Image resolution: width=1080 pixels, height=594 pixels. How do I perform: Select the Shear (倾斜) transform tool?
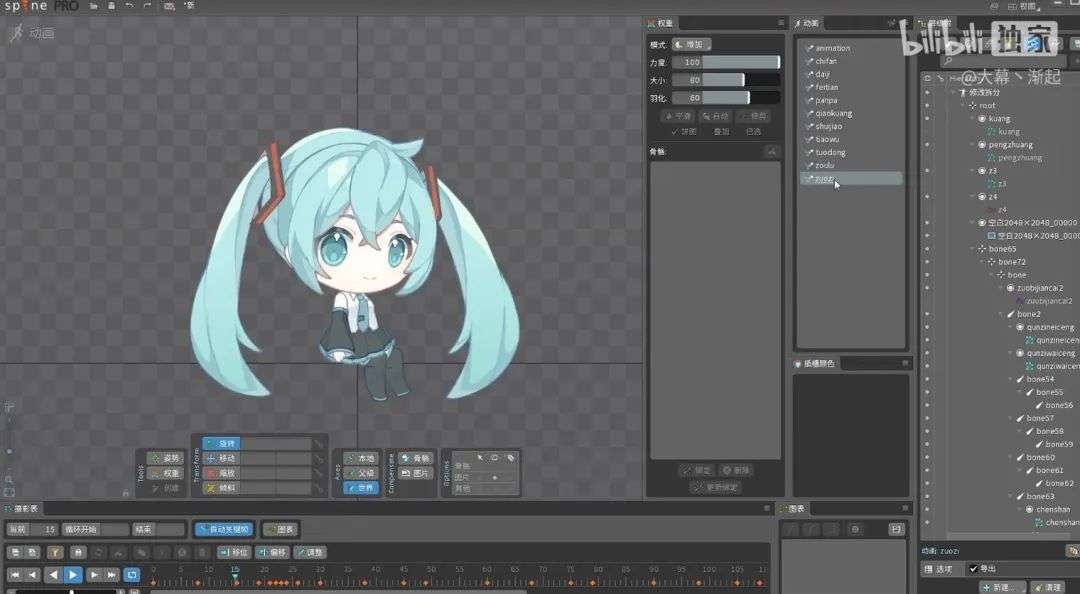221,488
